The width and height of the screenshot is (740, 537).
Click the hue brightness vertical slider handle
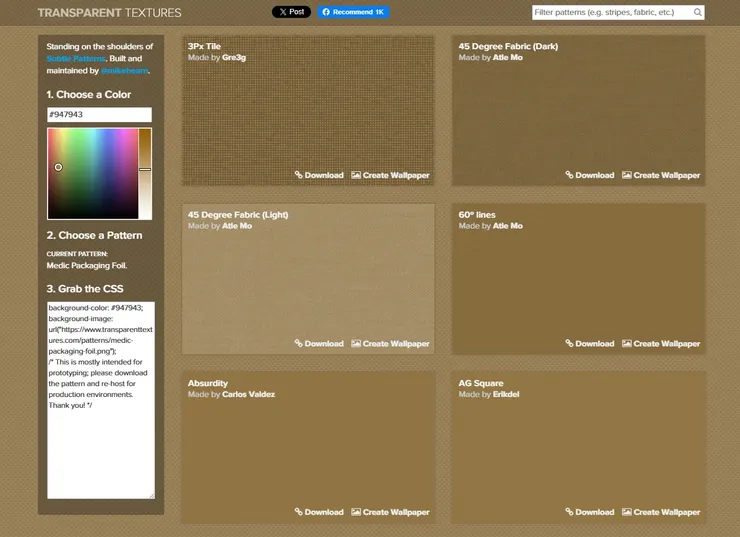[x=145, y=169]
